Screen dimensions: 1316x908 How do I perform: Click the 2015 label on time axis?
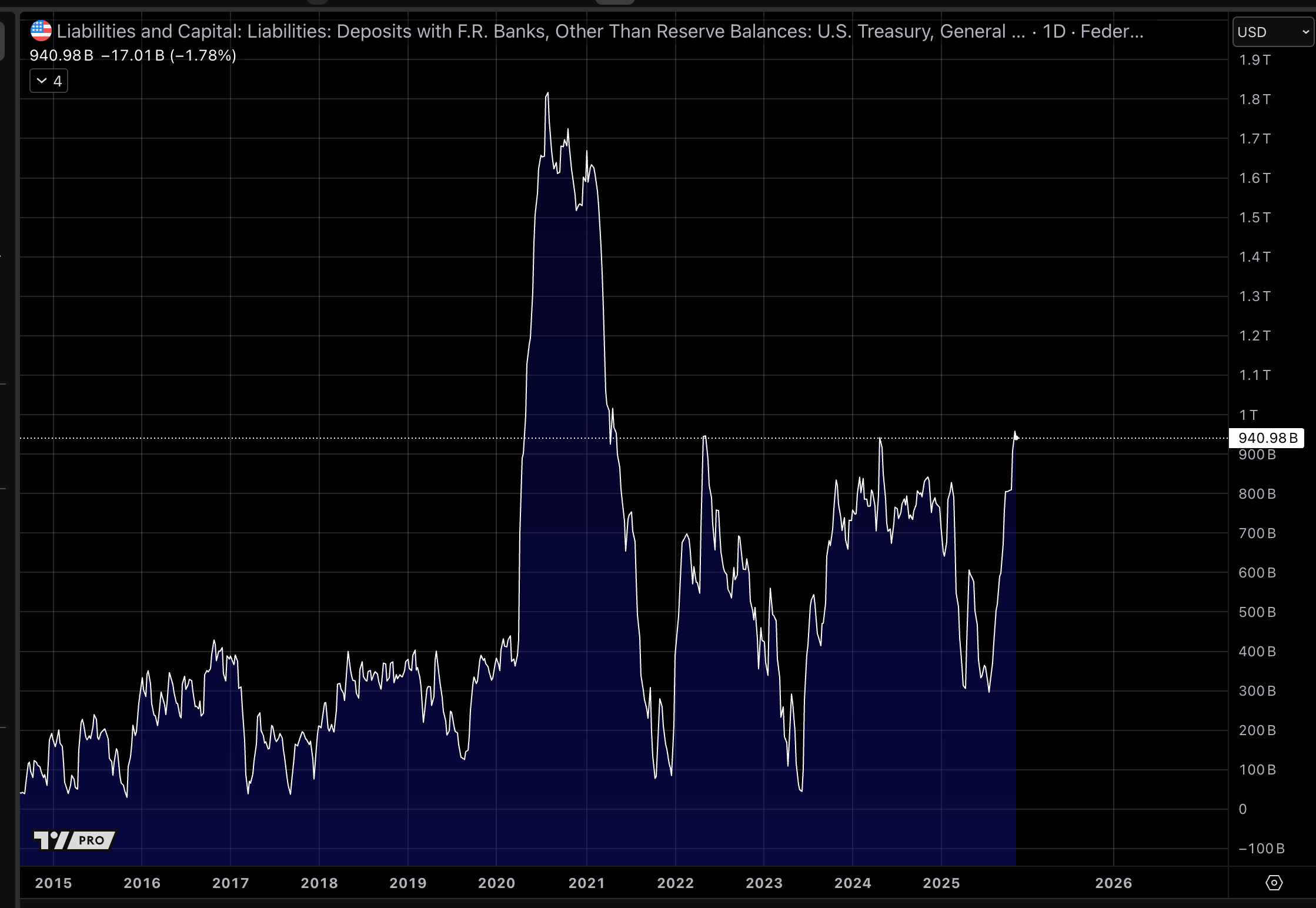click(54, 883)
